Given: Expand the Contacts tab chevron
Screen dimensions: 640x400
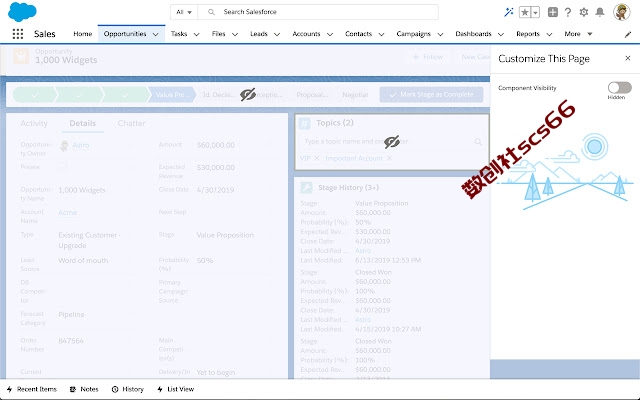Looking at the screenshot, I should (x=381, y=35).
